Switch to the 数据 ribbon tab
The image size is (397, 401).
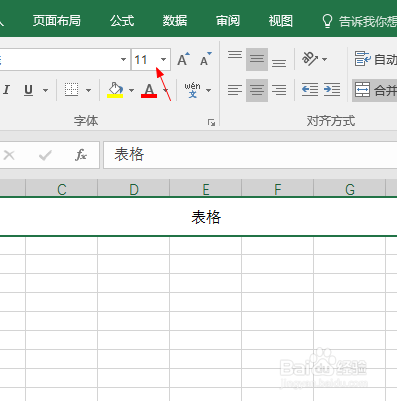[175, 21]
